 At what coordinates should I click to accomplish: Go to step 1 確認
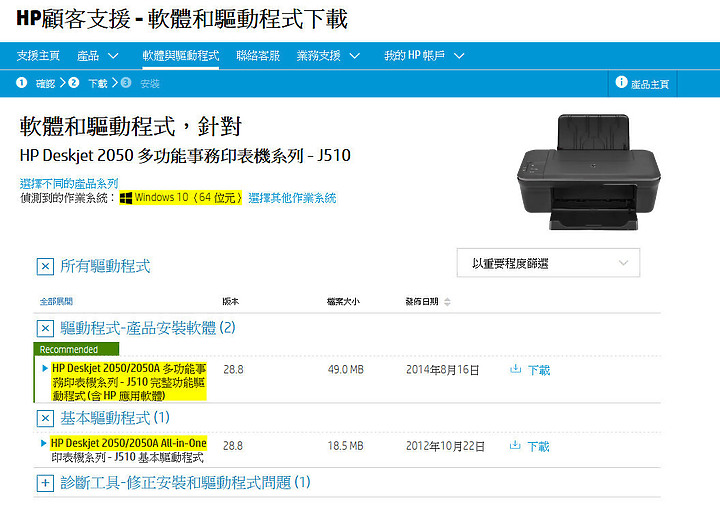(35, 83)
